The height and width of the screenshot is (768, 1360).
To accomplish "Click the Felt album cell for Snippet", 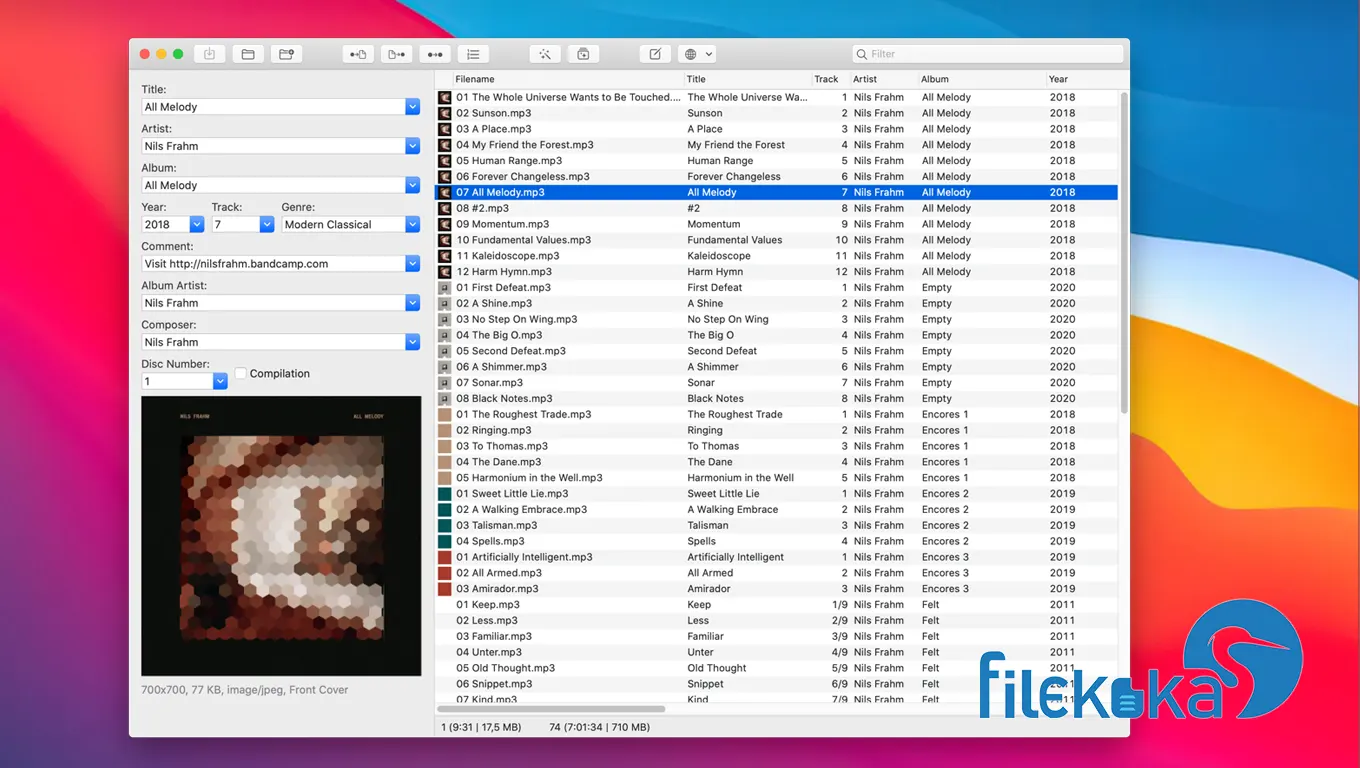I will pos(931,684).
